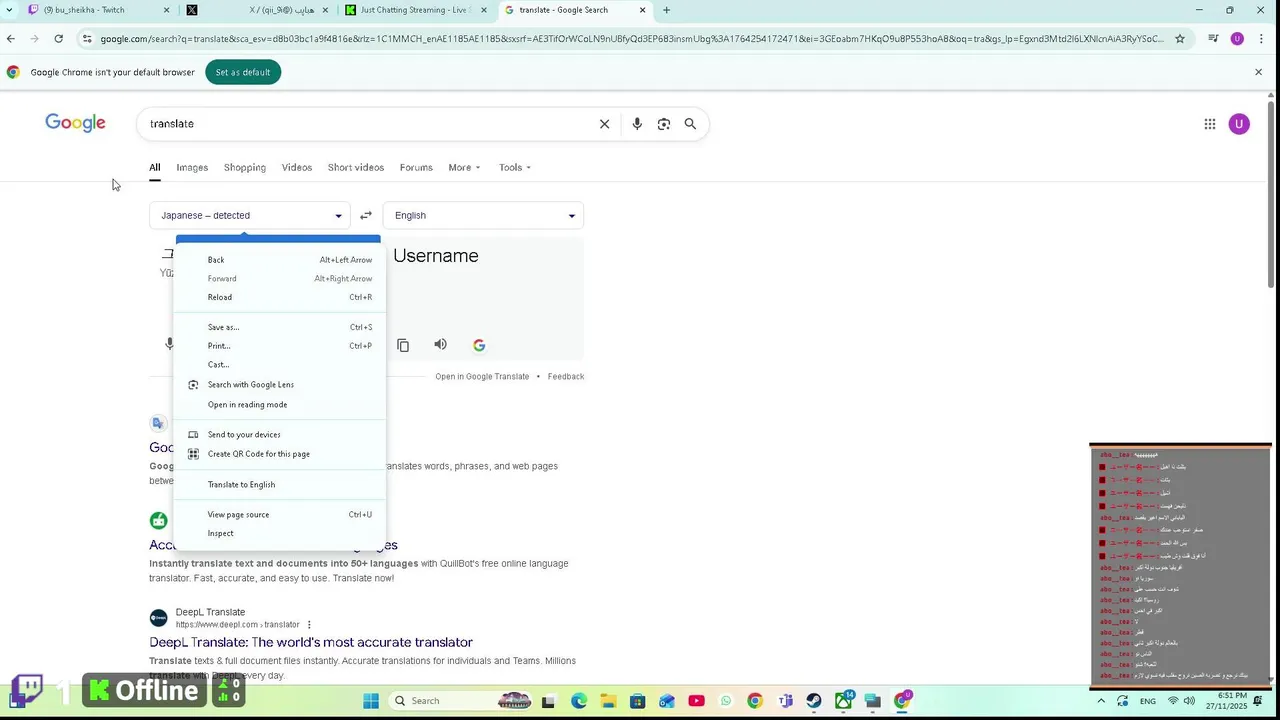Open DeepL result options three-dot menu
Image resolution: width=1280 pixels, height=720 pixels.
tap(309, 625)
